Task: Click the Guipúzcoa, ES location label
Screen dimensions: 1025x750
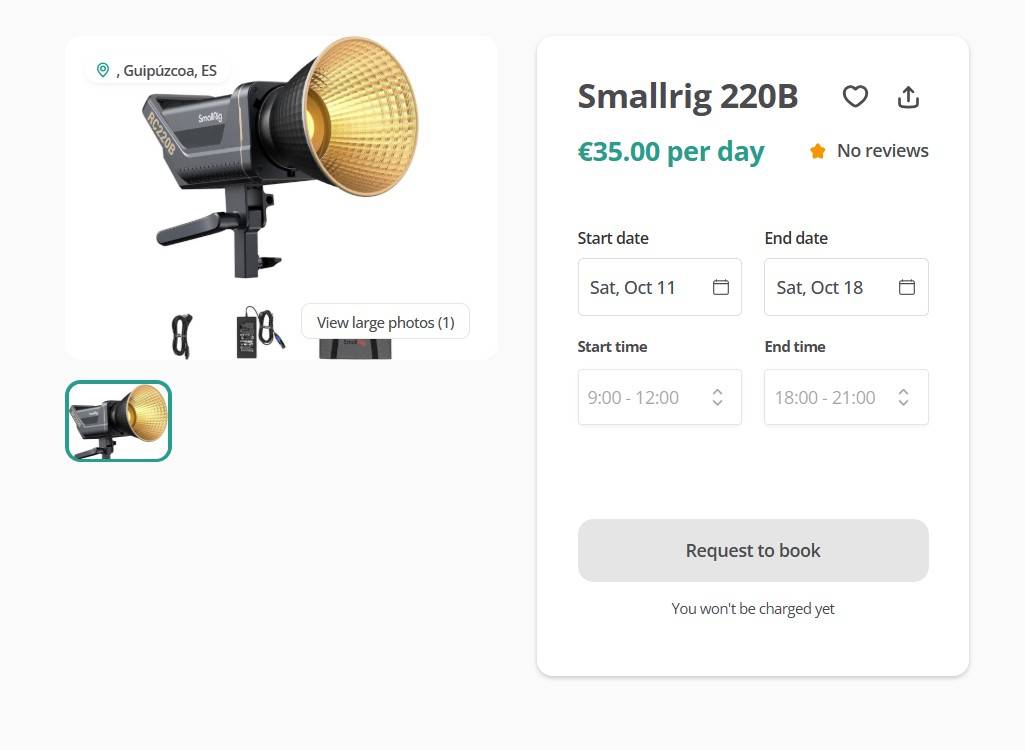Action: click(168, 71)
